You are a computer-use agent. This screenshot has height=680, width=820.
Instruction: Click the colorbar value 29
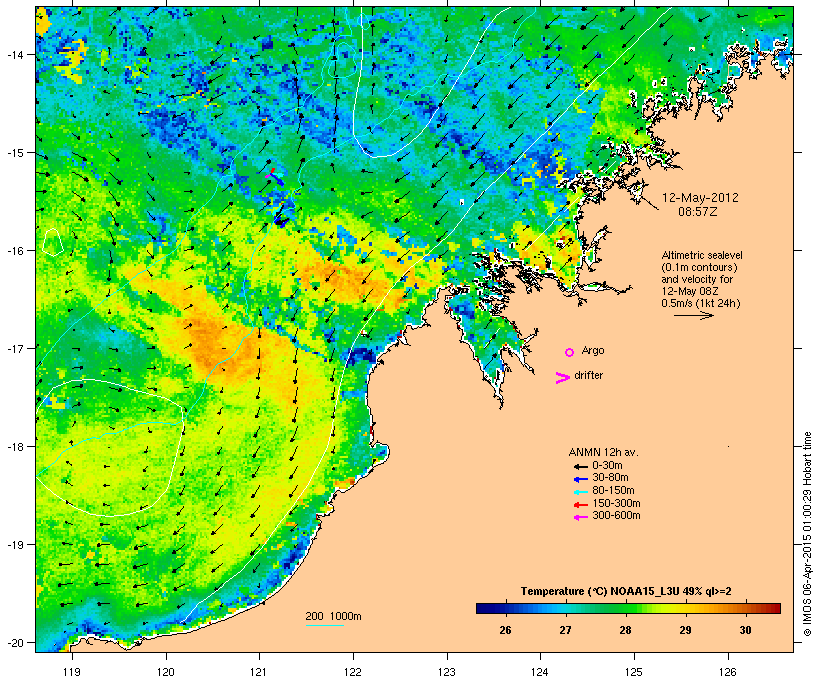tap(686, 630)
